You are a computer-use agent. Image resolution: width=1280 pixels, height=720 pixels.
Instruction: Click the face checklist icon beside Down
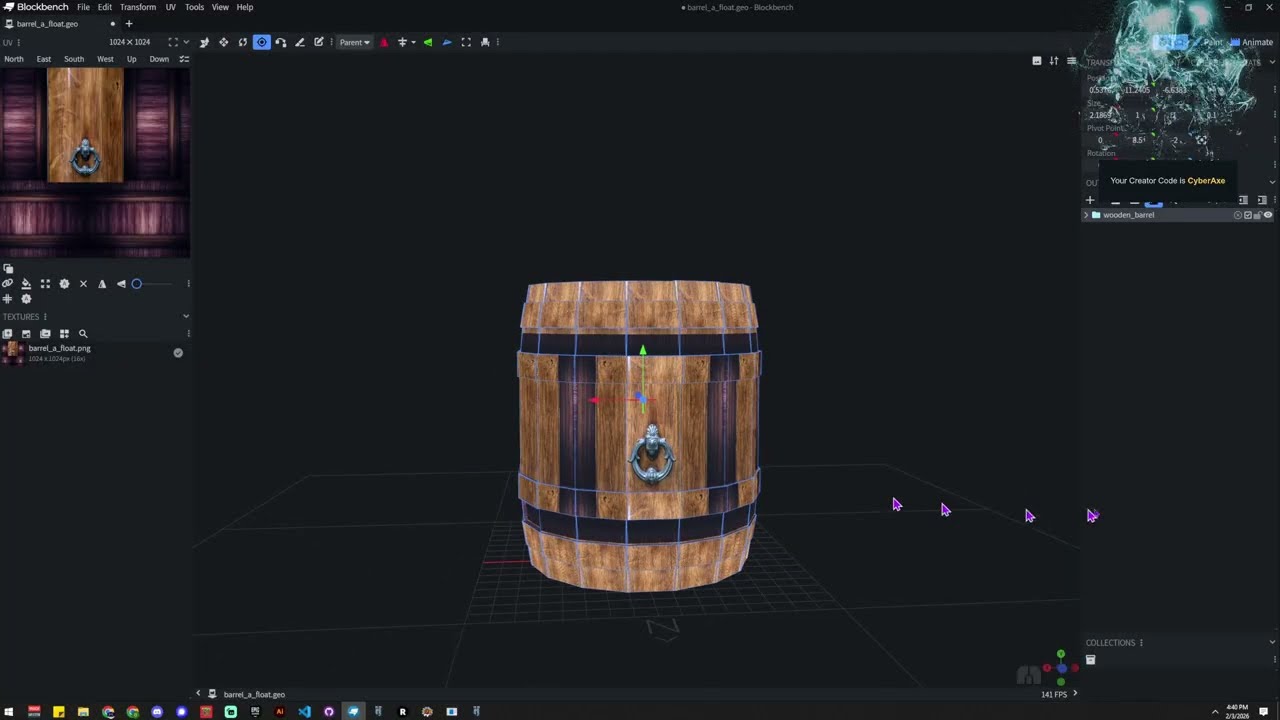[x=184, y=59]
